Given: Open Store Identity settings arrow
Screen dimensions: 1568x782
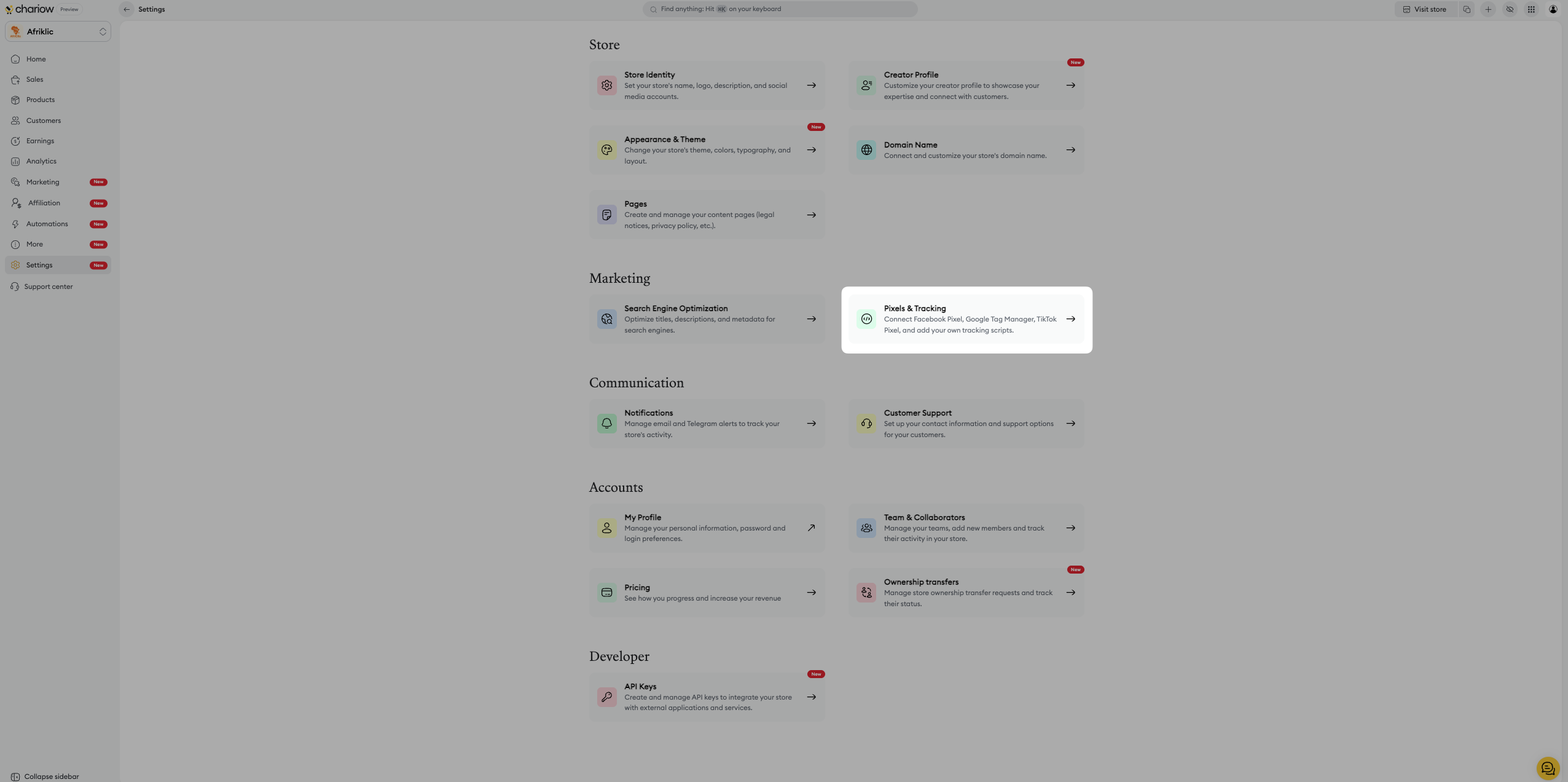Looking at the screenshot, I should [x=811, y=85].
